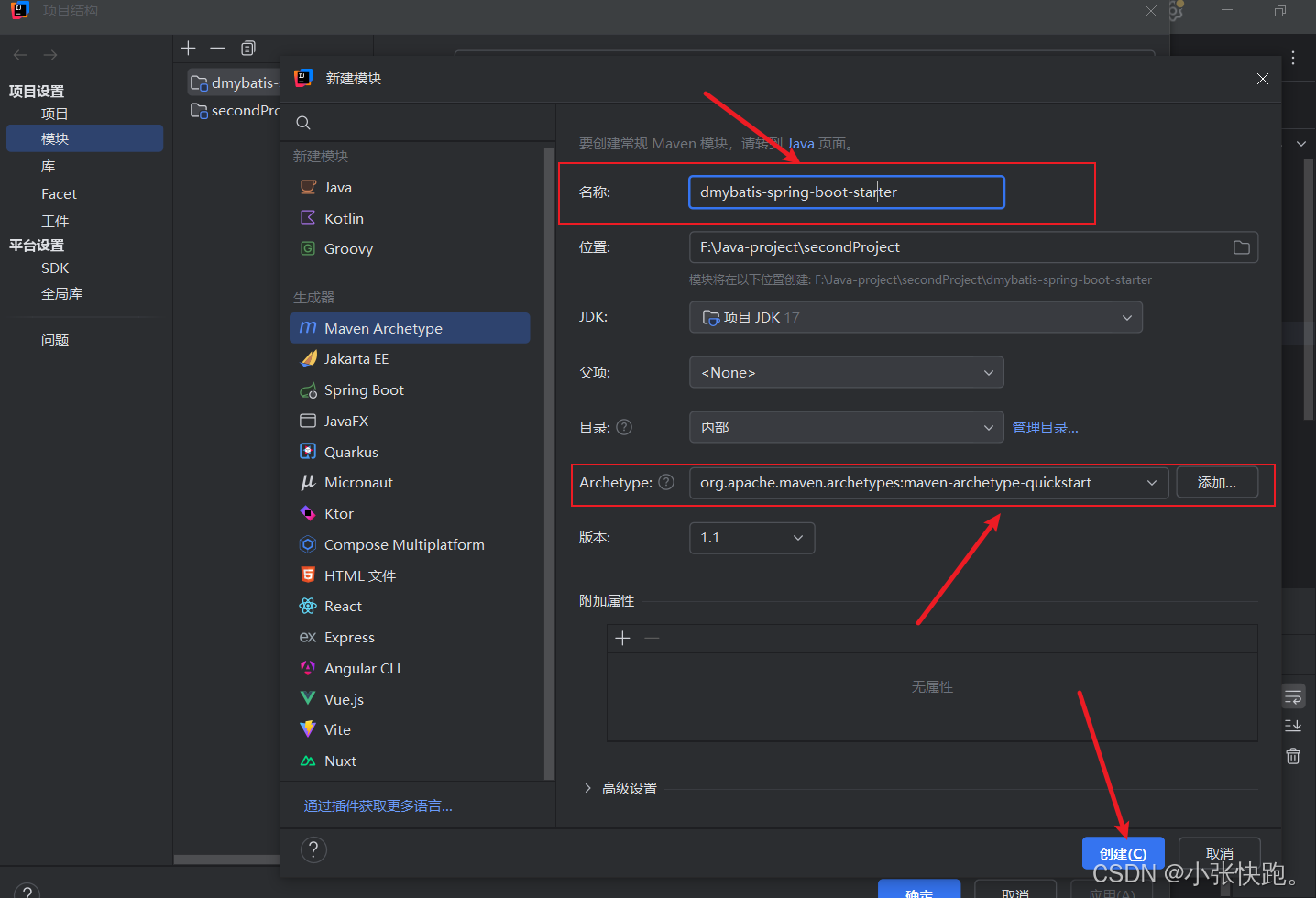Open 目录 dropdown showing 内部

click(x=847, y=427)
